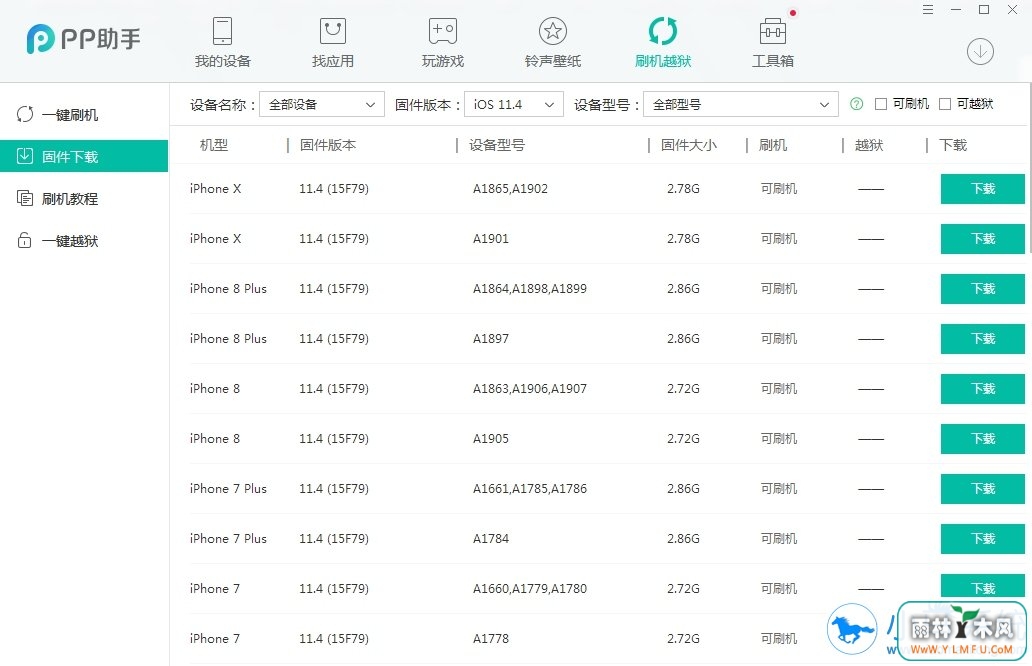1032x666 pixels.
Task: Click the 一键越狱 lock icon
Action: coord(24,240)
